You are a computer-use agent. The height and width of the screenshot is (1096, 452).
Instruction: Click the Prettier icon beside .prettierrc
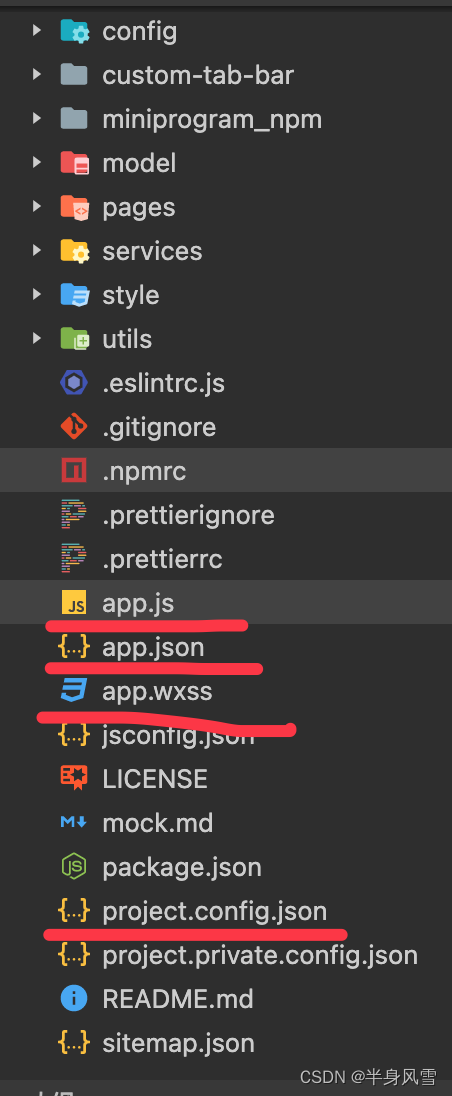click(x=74, y=559)
